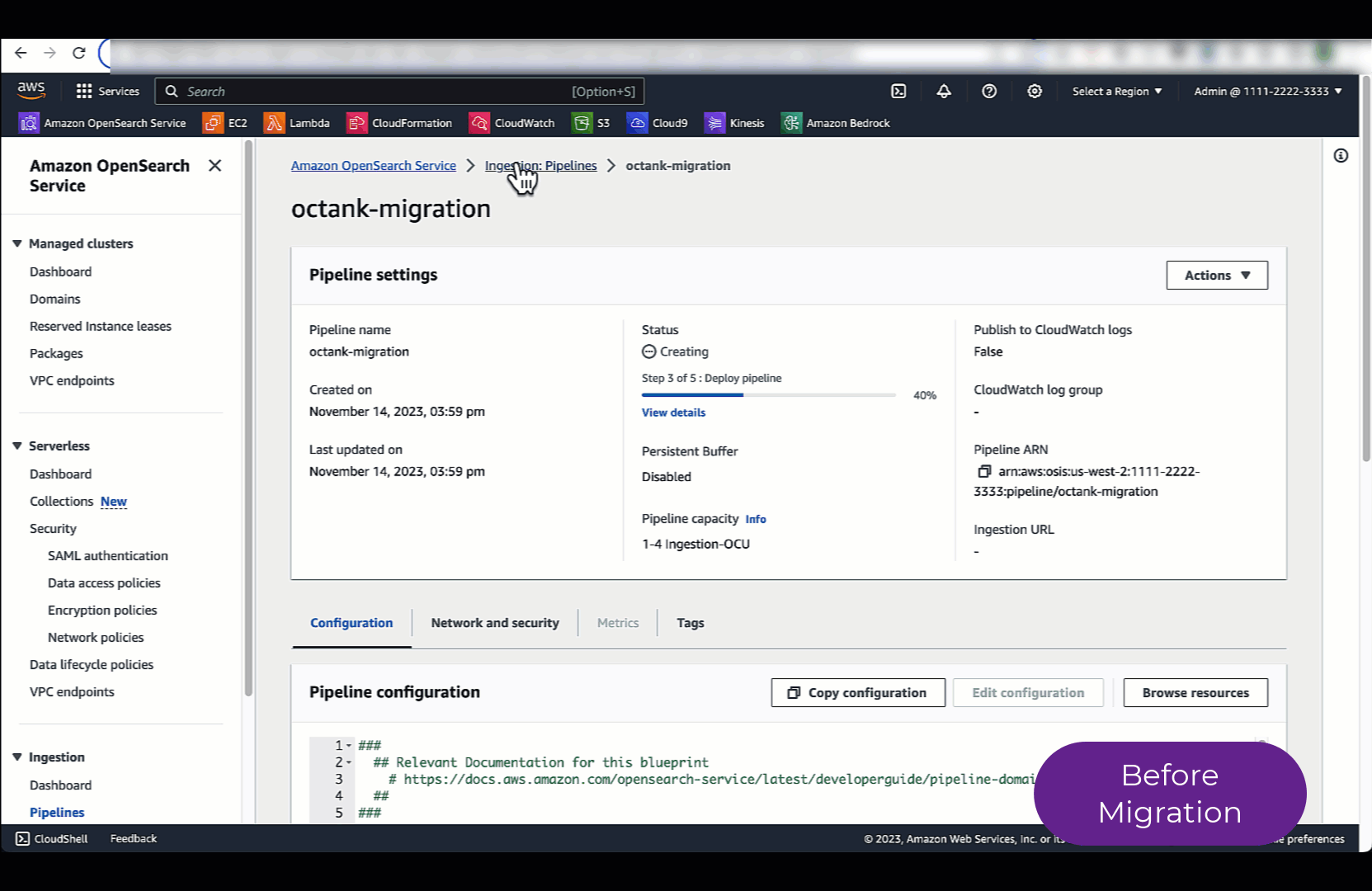The image size is (1372, 891).
Task: Close the Amazon OpenSearch Service sidebar
Action: click(215, 166)
